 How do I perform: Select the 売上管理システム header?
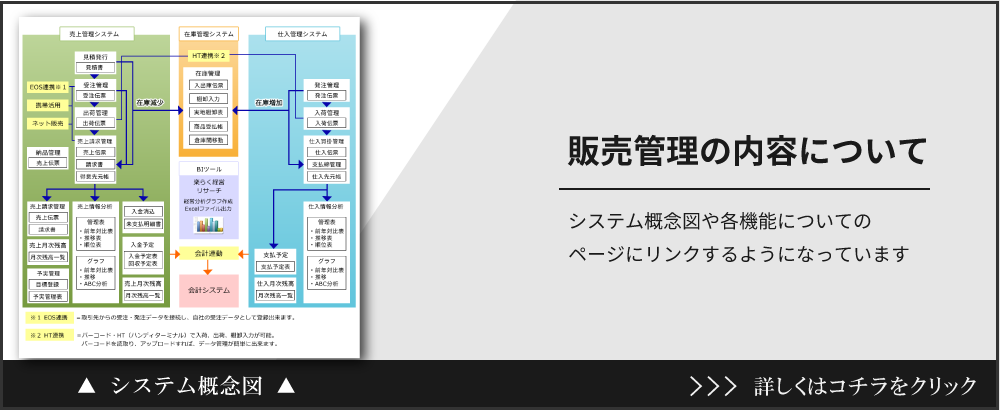click(96, 33)
